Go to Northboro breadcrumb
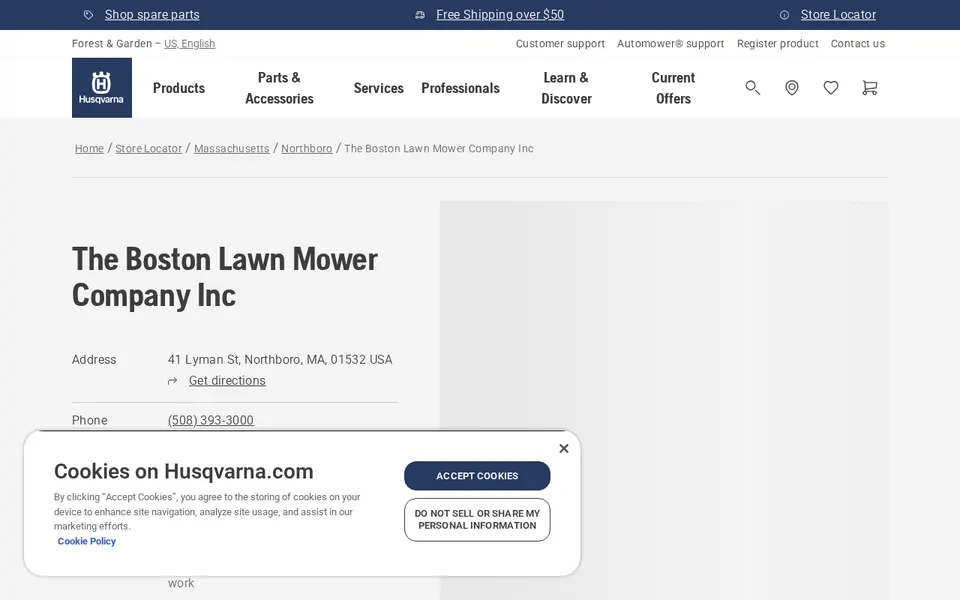The height and width of the screenshot is (600, 960). coord(307,149)
